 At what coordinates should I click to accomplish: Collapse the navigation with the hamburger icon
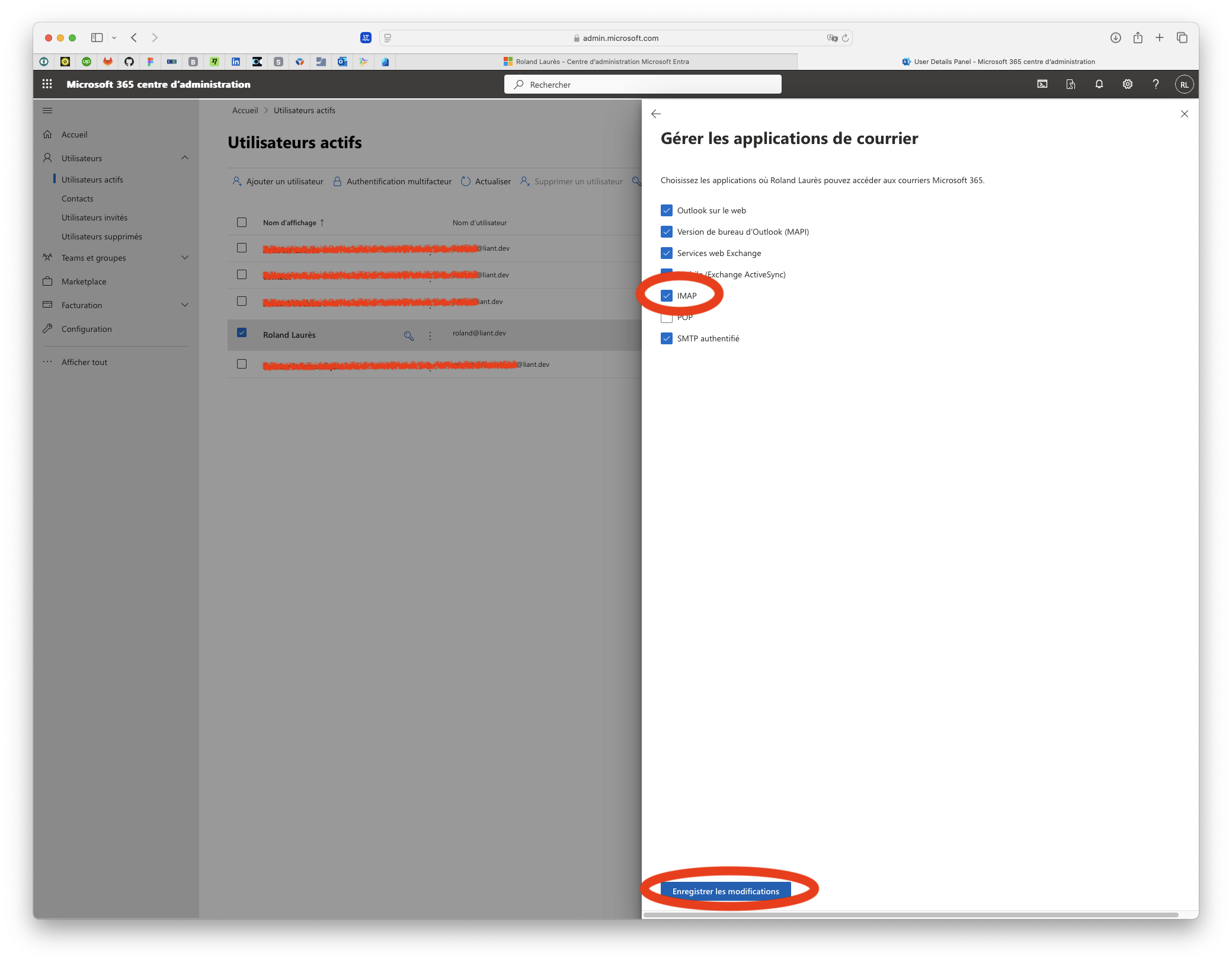(47, 110)
